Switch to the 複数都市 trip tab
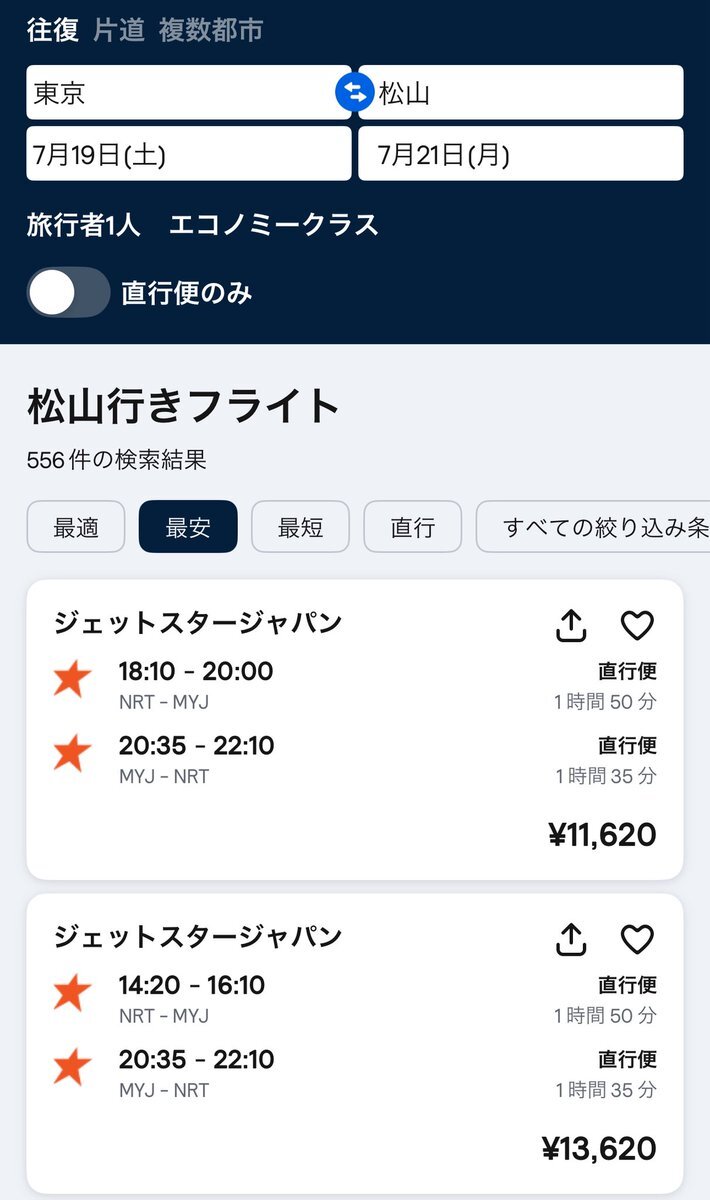This screenshot has width=710, height=1200. pos(211,30)
